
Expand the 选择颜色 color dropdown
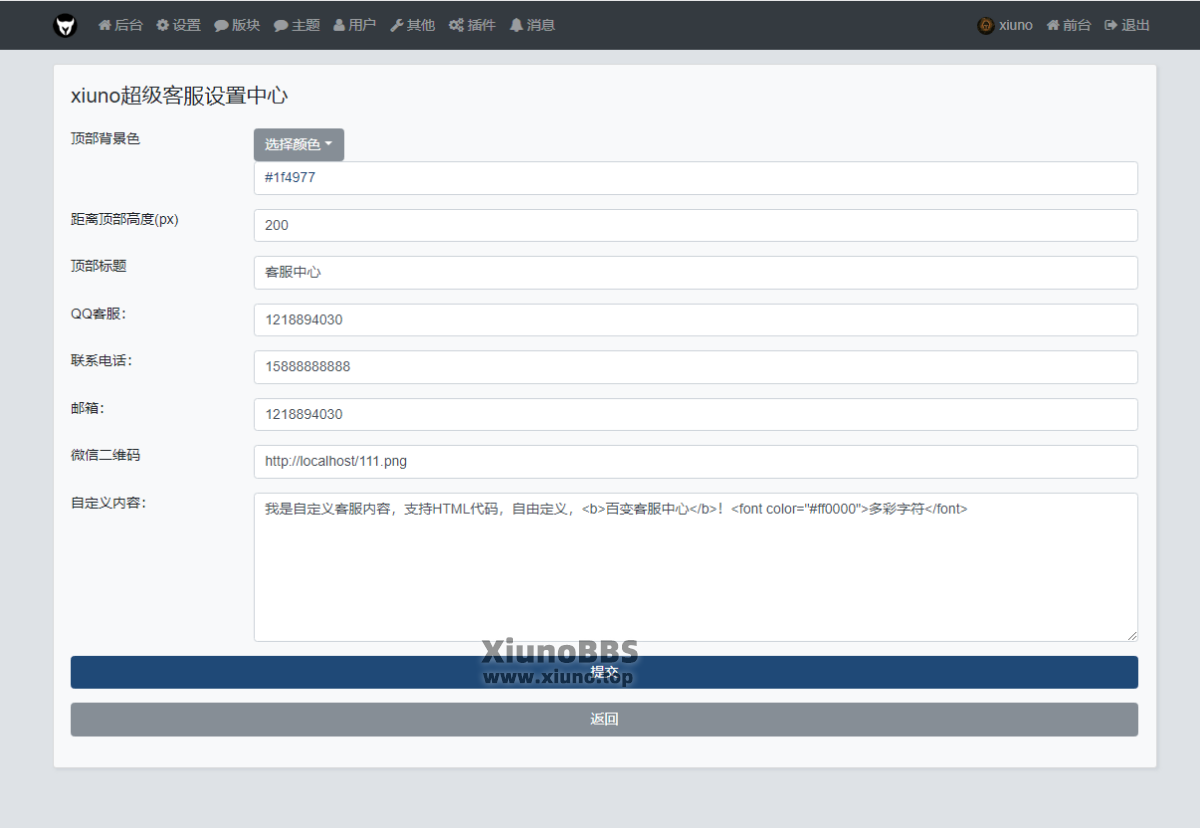pyautogui.click(x=298, y=144)
